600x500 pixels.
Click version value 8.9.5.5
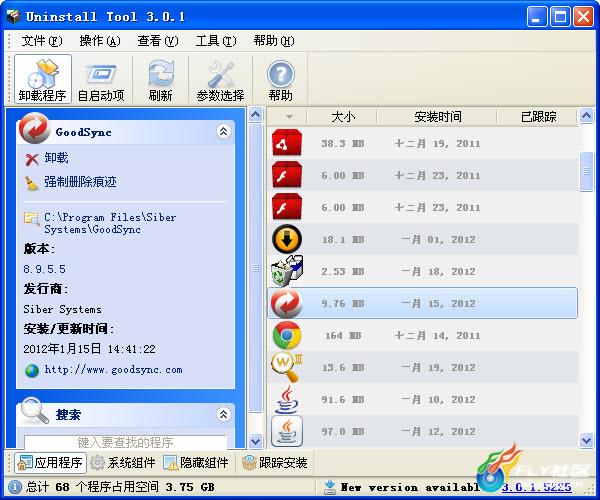click(x=44, y=269)
